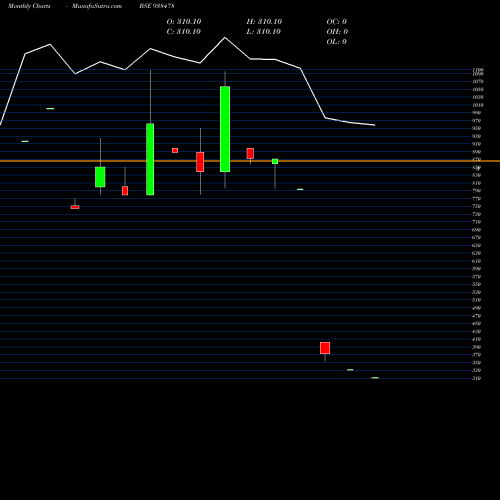The width and height of the screenshot is (500, 500).
Task: Click the last green dash candle at 310
Action: click(375, 378)
